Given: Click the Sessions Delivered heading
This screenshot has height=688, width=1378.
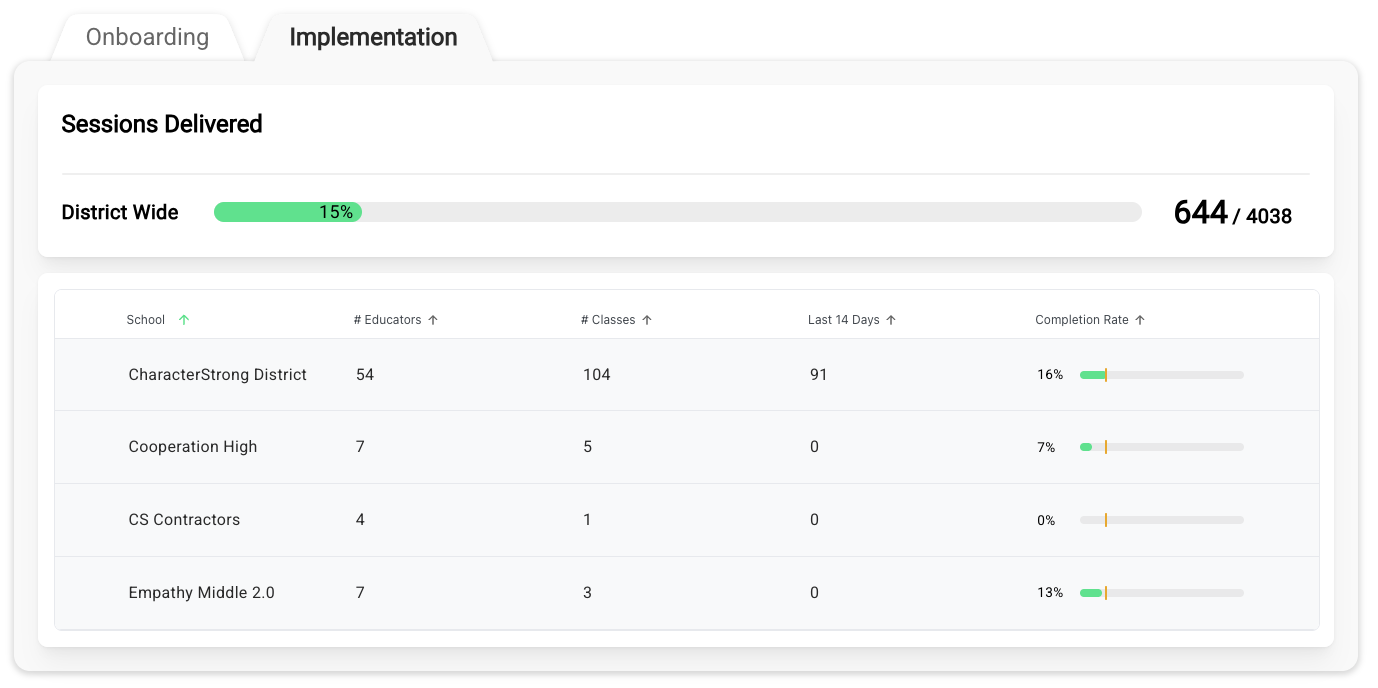Looking at the screenshot, I should click(x=162, y=124).
